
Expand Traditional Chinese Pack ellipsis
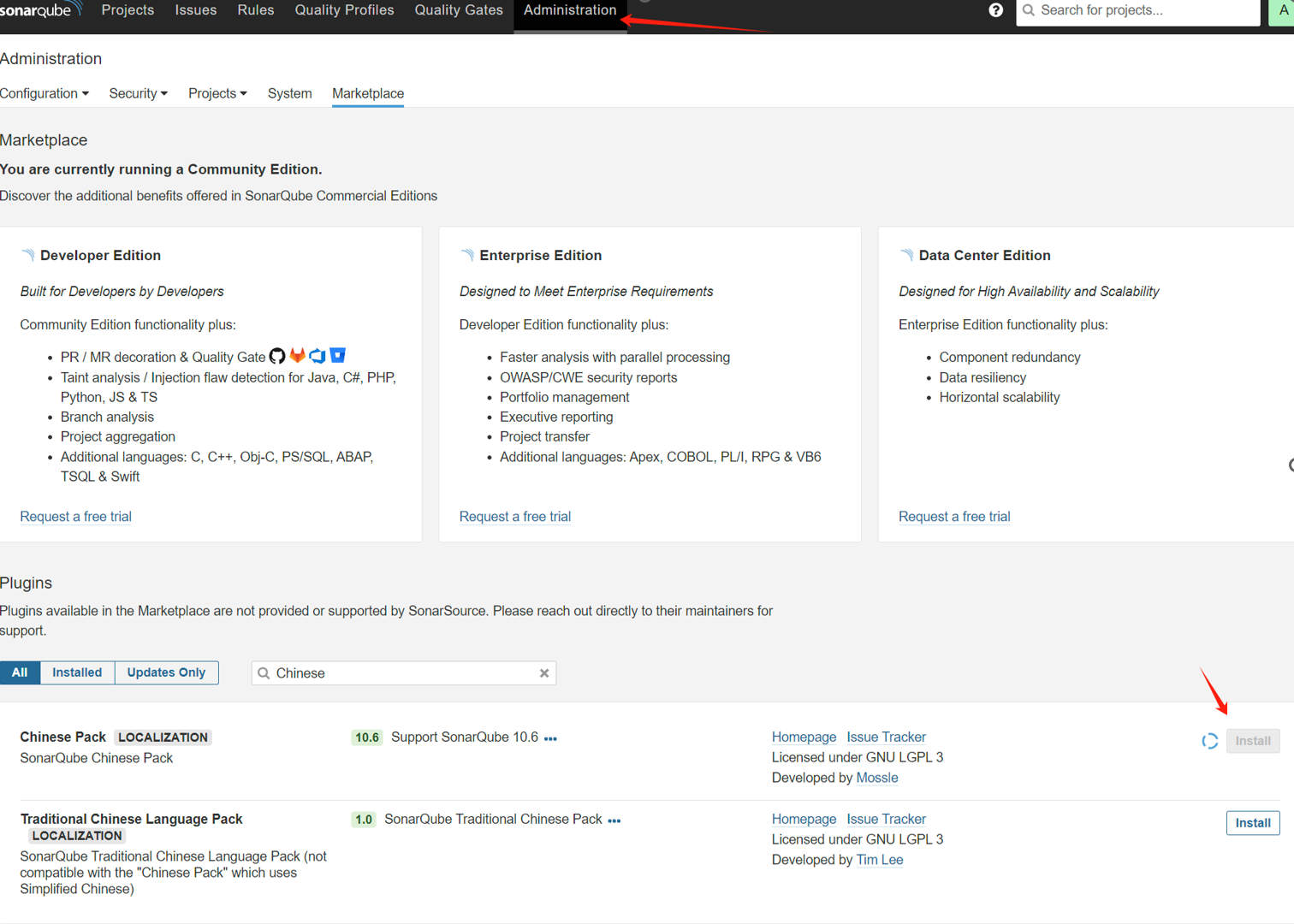pos(614,820)
